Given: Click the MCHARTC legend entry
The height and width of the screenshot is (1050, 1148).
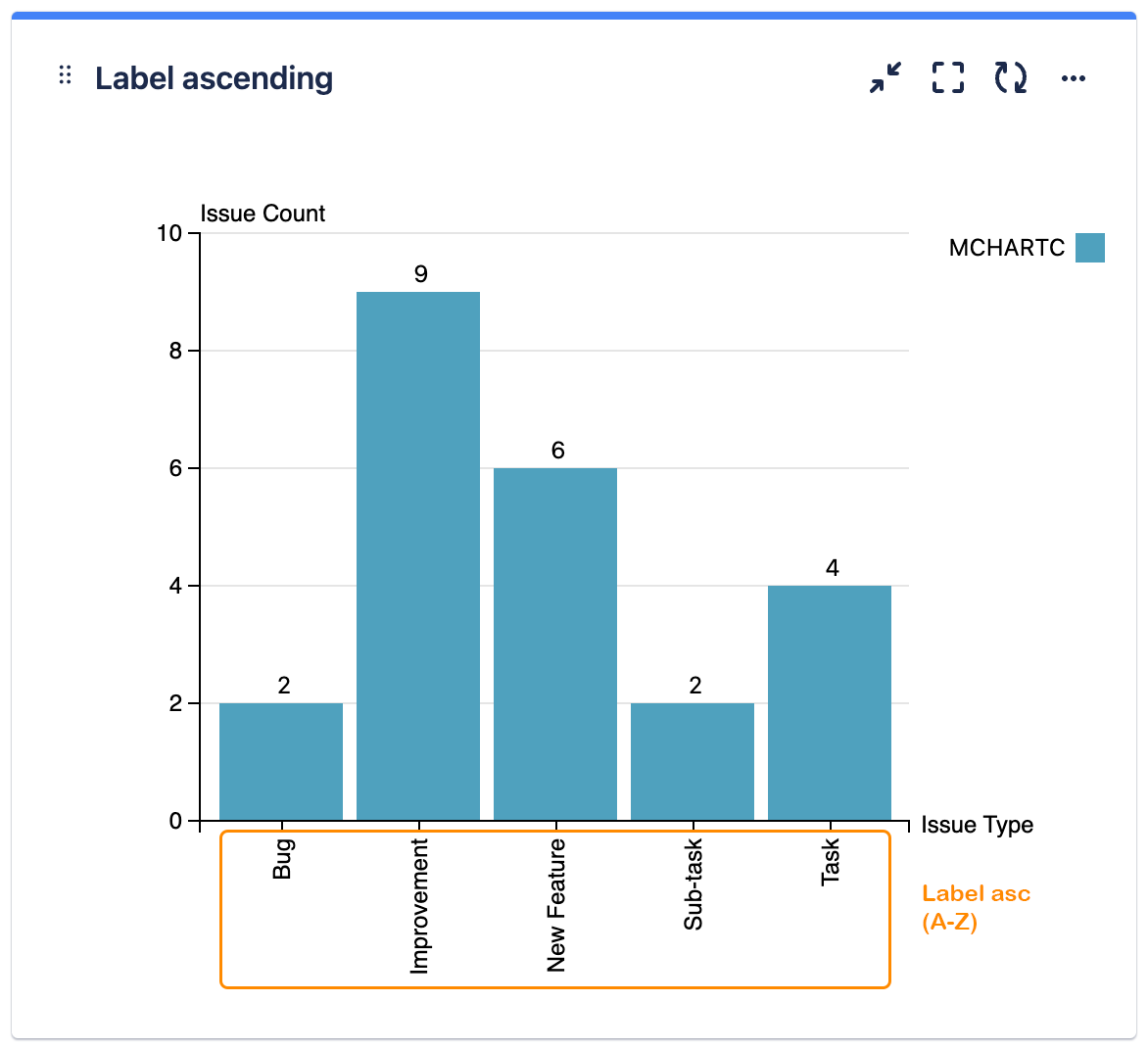Looking at the screenshot, I should (x=1006, y=248).
